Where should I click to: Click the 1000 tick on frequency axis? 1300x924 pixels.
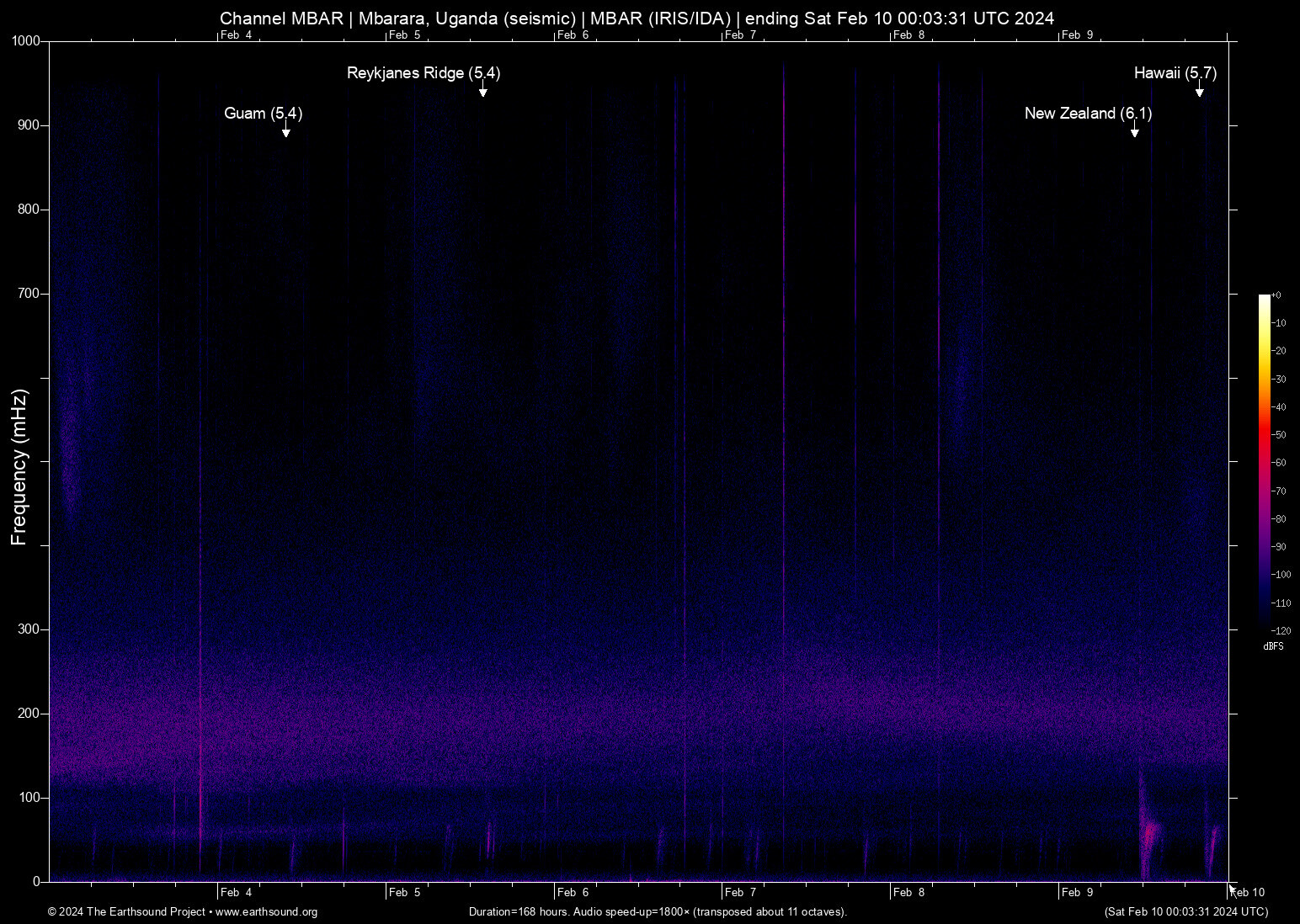(x=25, y=41)
